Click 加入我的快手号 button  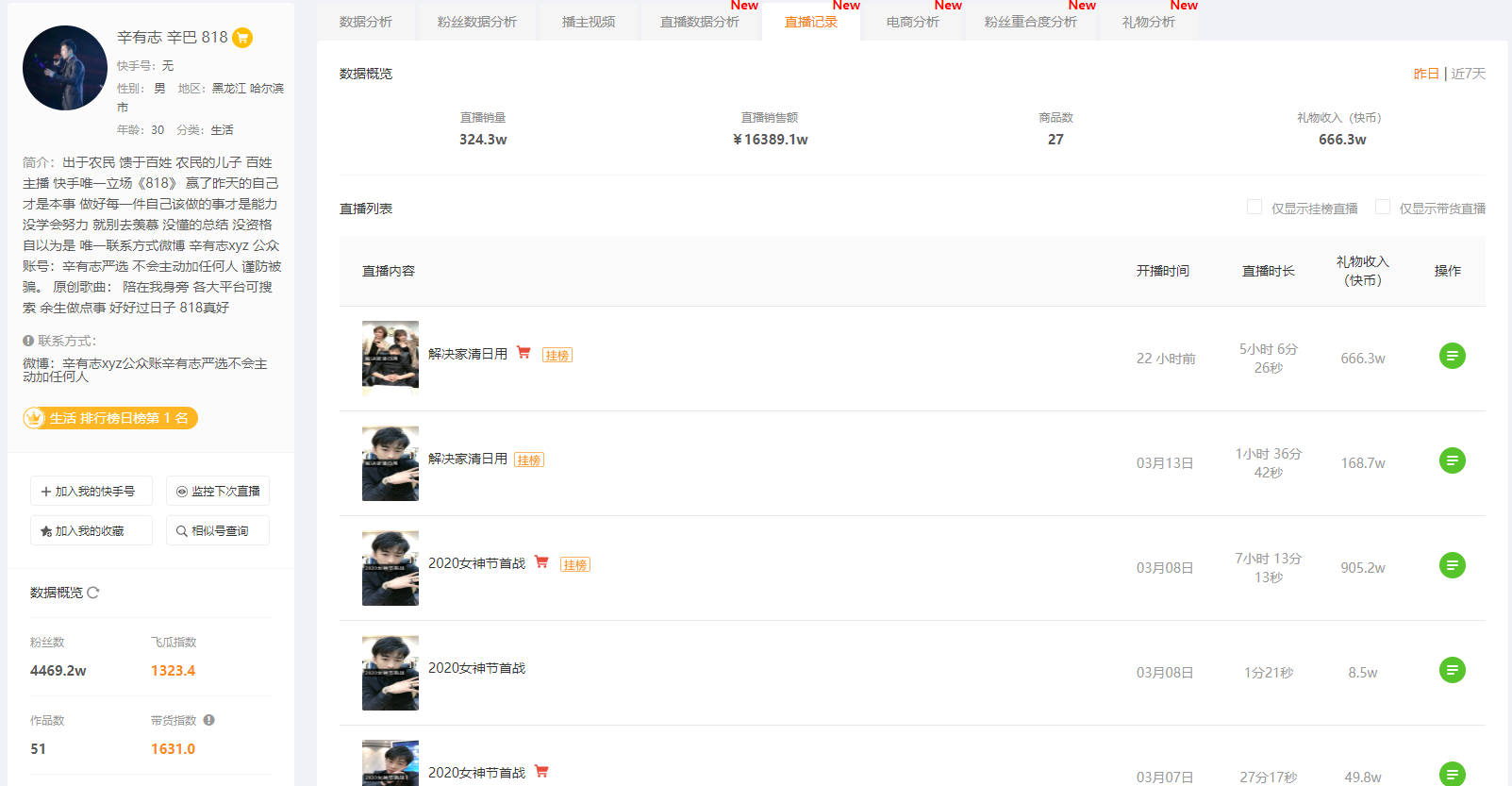click(x=91, y=491)
